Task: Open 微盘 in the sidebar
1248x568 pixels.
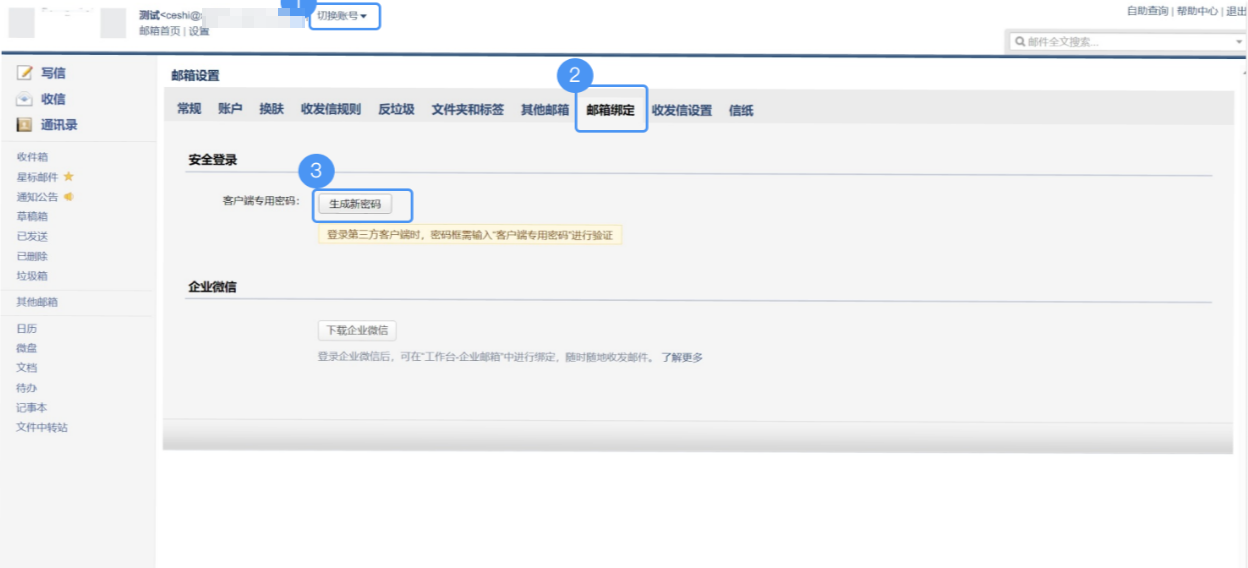Action: (x=27, y=348)
